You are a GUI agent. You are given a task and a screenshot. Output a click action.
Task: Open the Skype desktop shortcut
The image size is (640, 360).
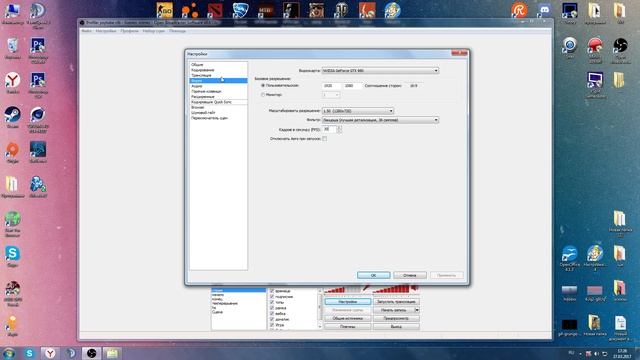13,254
